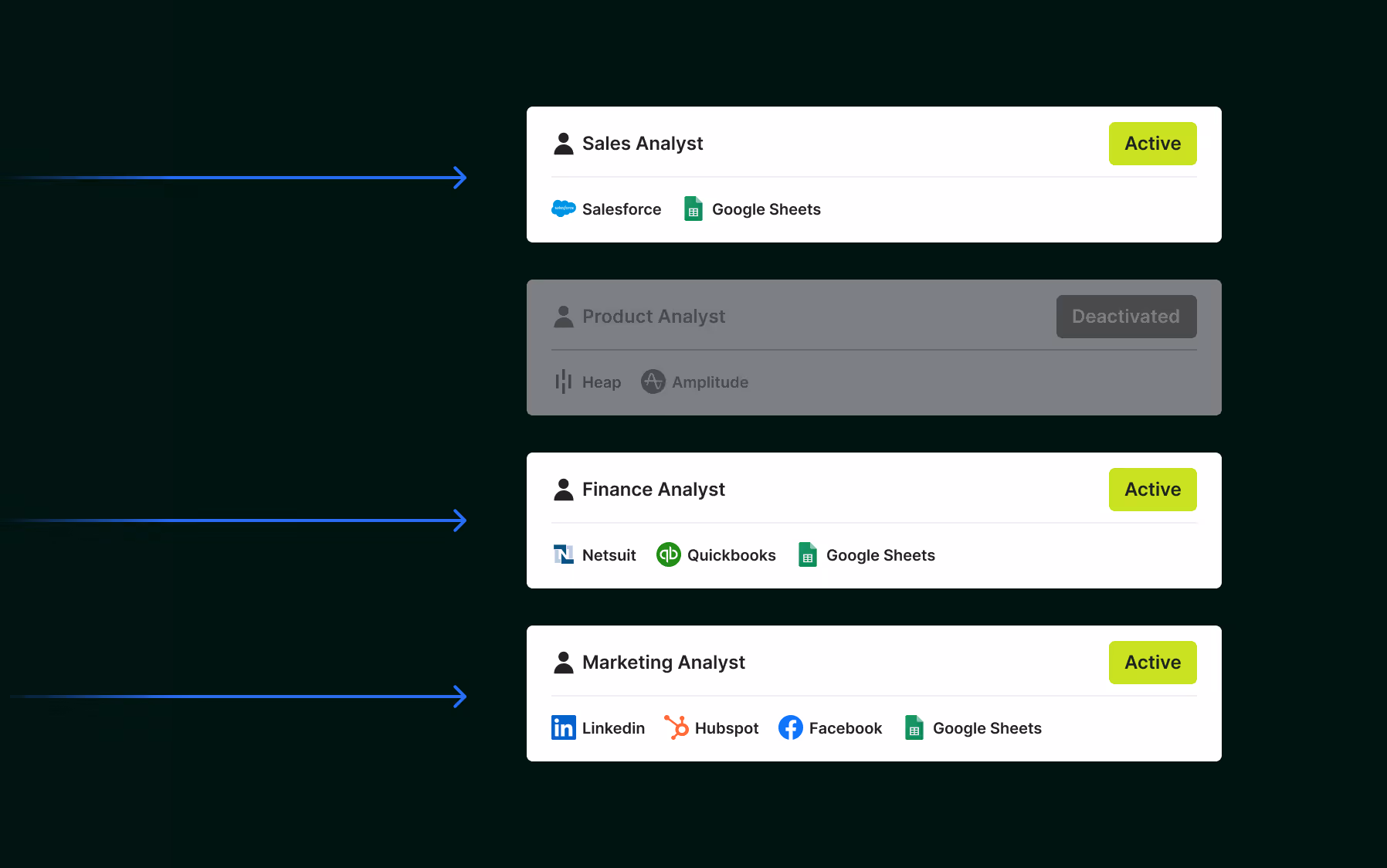Click the Linkedin icon

(x=563, y=727)
